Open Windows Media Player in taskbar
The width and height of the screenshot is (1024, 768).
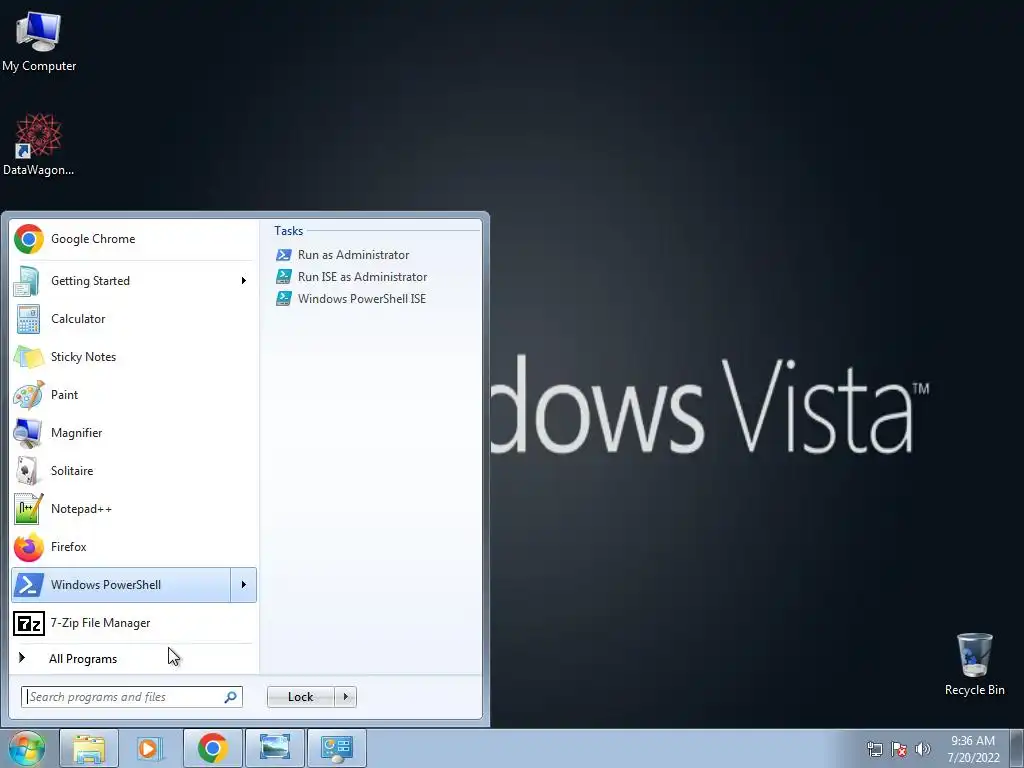coord(150,748)
